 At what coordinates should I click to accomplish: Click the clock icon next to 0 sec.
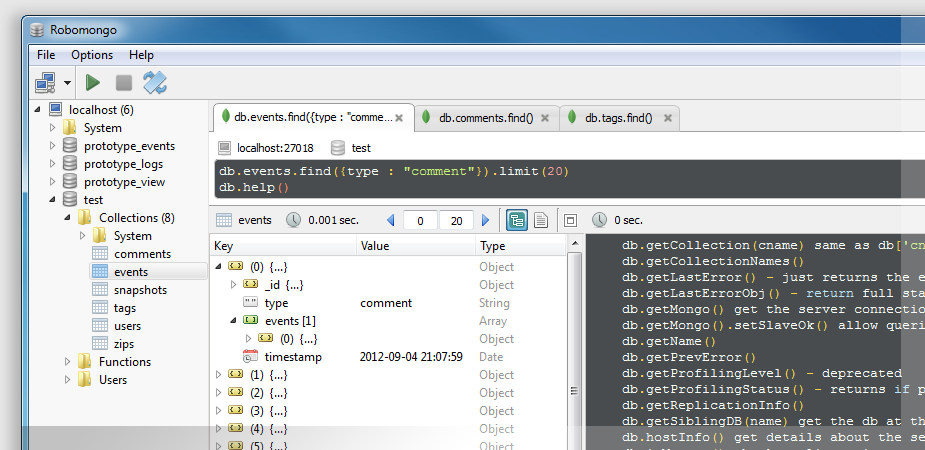599,221
